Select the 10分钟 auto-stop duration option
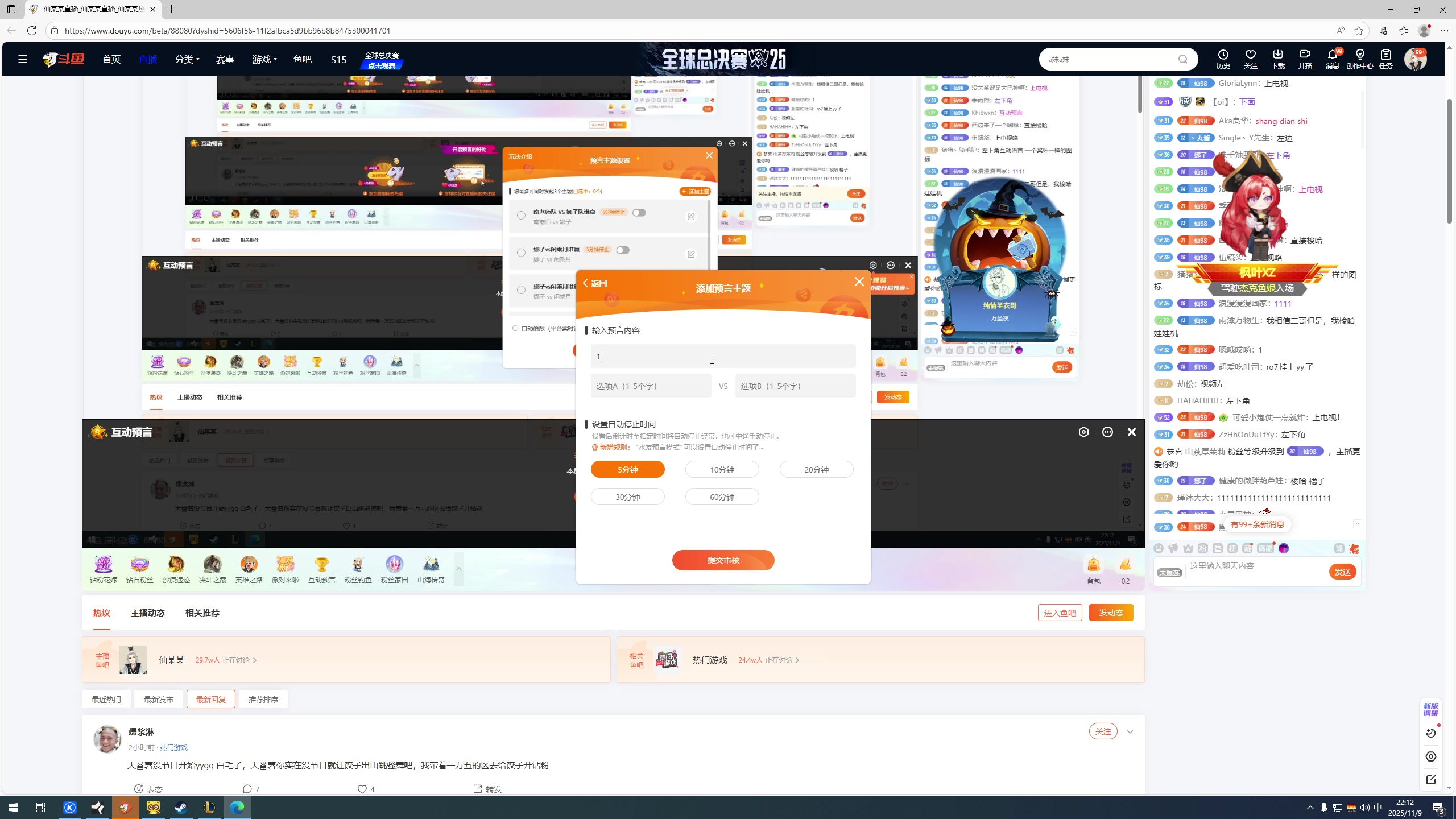1456x819 pixels. tap(722, 469)
